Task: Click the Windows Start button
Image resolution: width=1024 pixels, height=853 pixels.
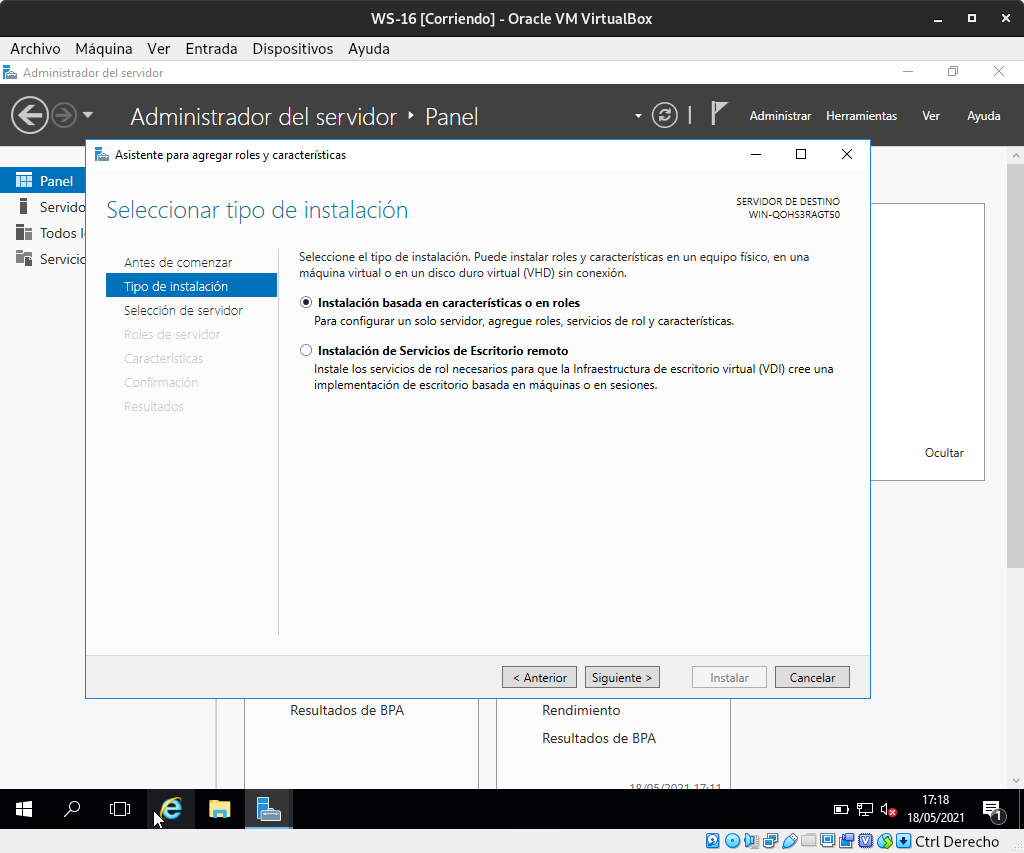Action: pos(24,809)
